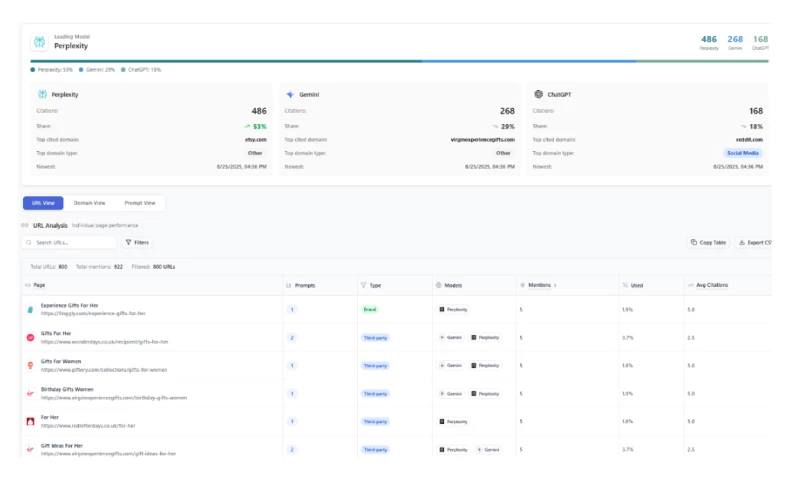Viewport: 800px width, 480px height.
Task: Focus the Search URLs input field
Action: coord(69,243)
